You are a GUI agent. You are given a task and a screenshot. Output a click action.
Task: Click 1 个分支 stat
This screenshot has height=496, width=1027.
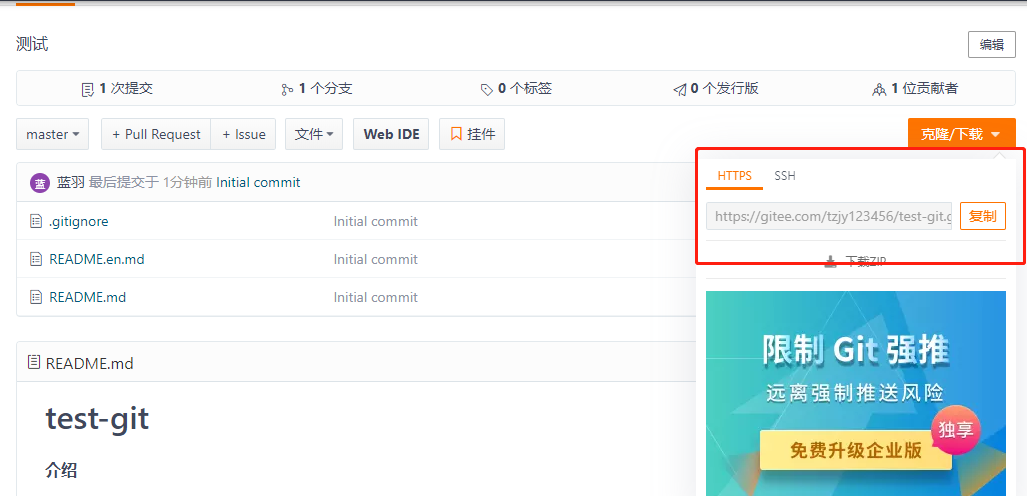coord(317,89)
